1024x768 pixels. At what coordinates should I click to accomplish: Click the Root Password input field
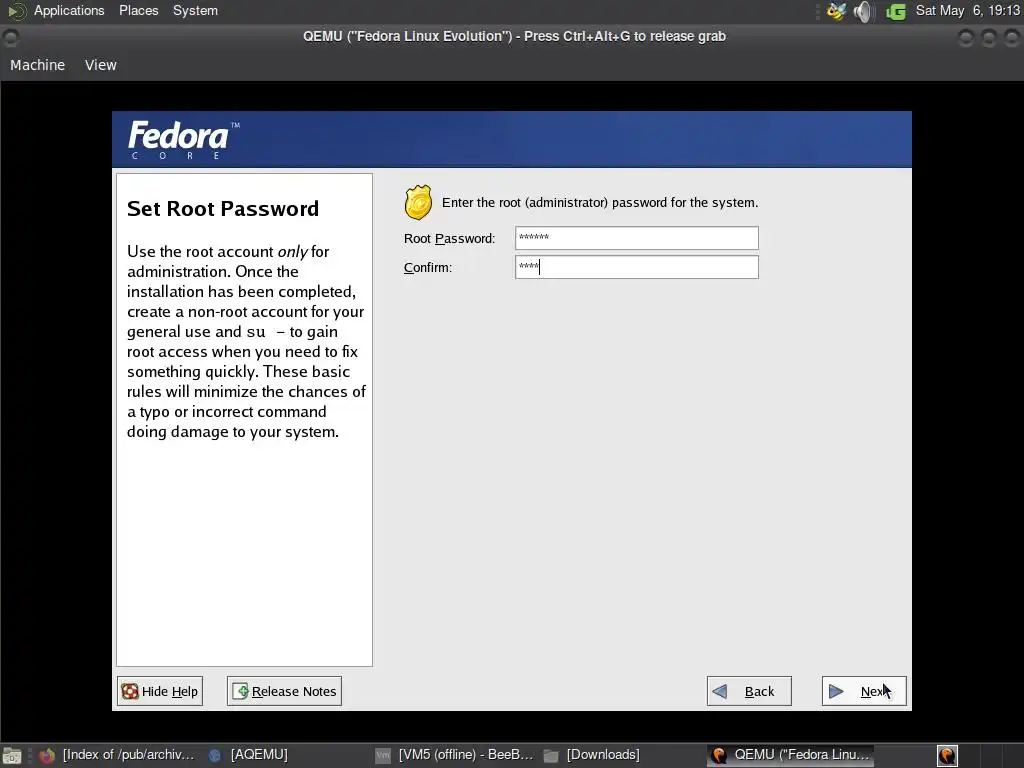pyautogui.click(x=637, y=238)
